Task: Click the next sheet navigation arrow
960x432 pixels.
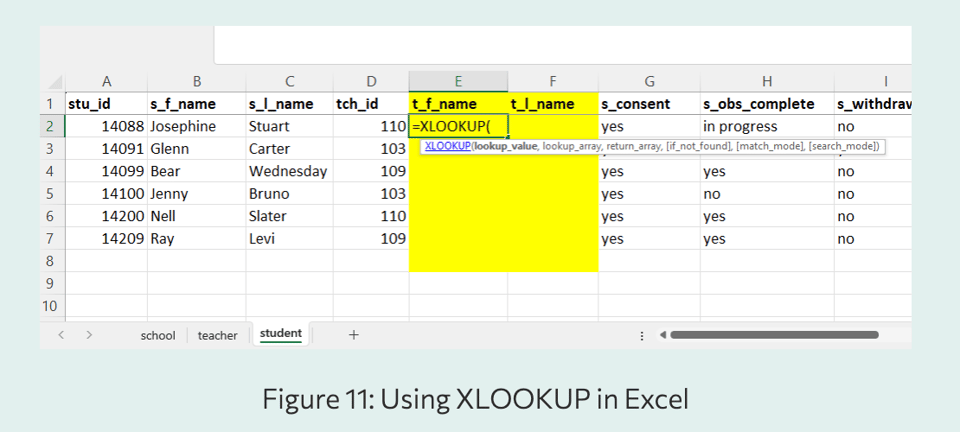Action: pyautogui.click(x=89, y=335)
